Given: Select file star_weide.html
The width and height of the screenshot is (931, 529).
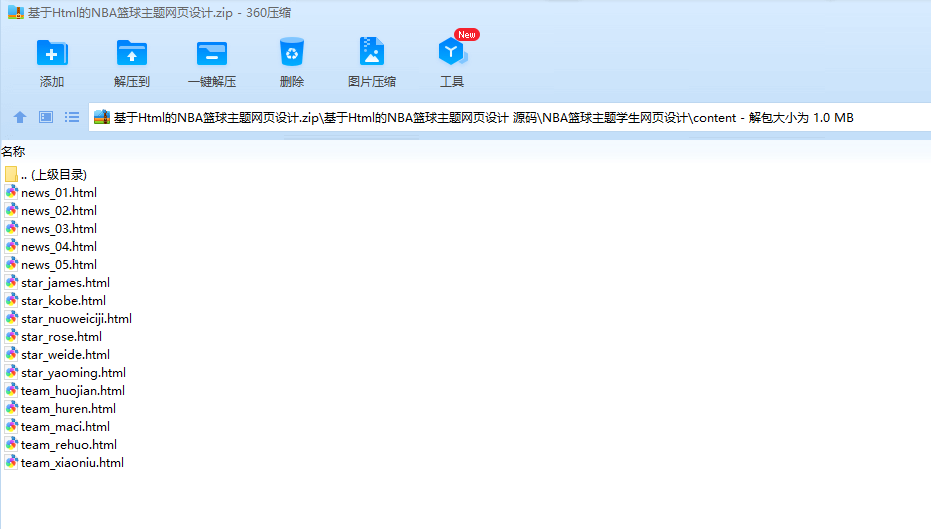Looking at the screenshot, I should tap(58, 355).
